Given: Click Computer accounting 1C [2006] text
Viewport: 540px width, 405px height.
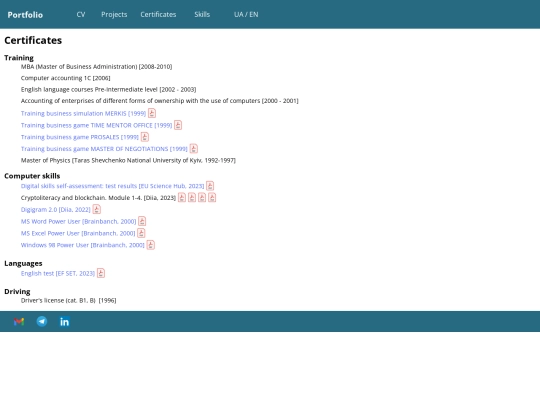Looking at the screenshot, I should (65, 78).
